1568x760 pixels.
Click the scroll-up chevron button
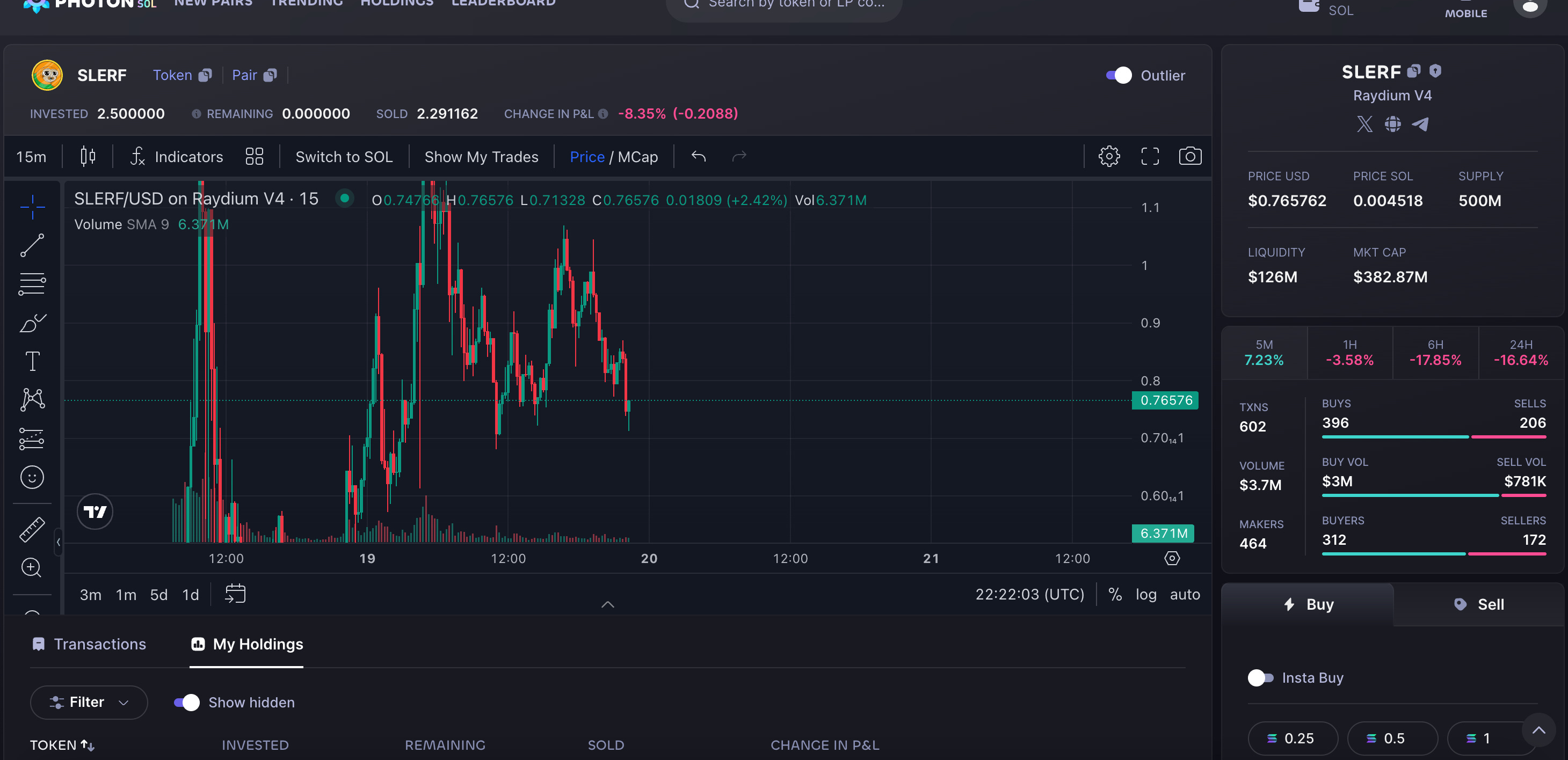1538,730
